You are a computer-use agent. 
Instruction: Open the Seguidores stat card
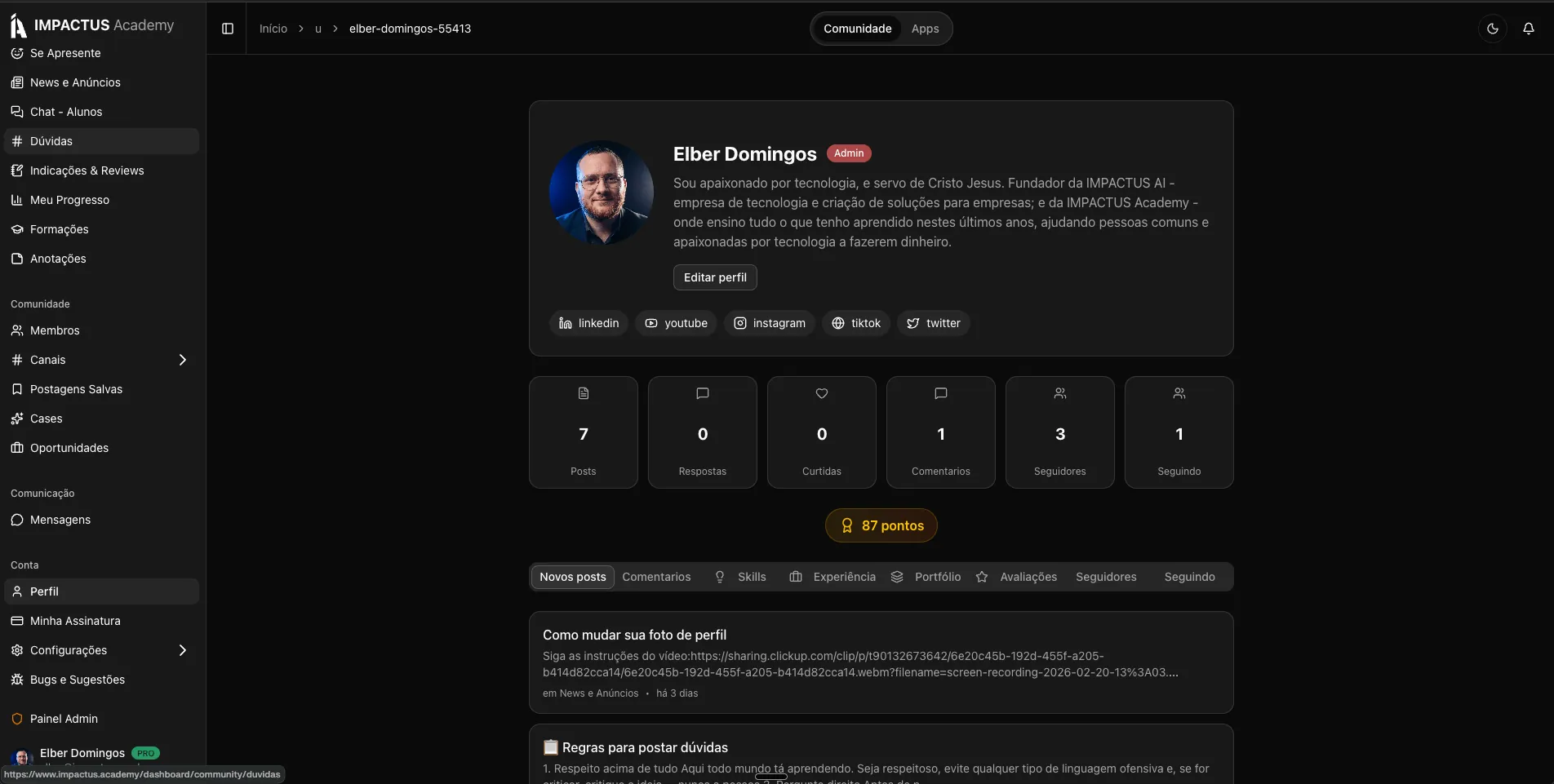click(x=1059, y=432)
